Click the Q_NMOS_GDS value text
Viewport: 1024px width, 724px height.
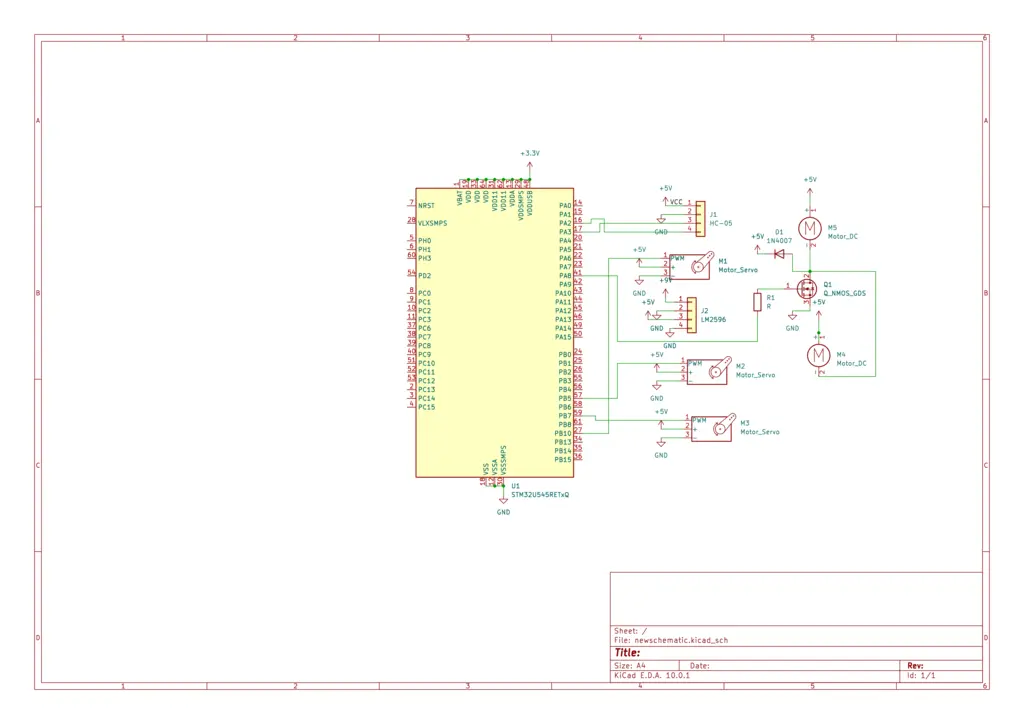click(x=844, y=294)
